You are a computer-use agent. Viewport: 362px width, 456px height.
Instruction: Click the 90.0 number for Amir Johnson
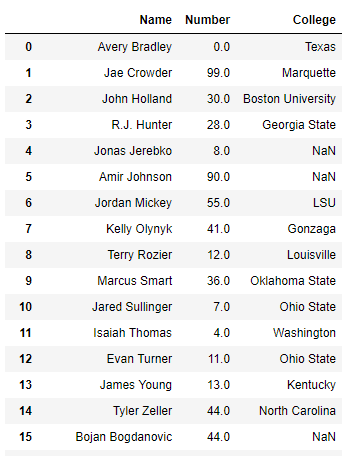pyautogui.click(x=218, y=177)
